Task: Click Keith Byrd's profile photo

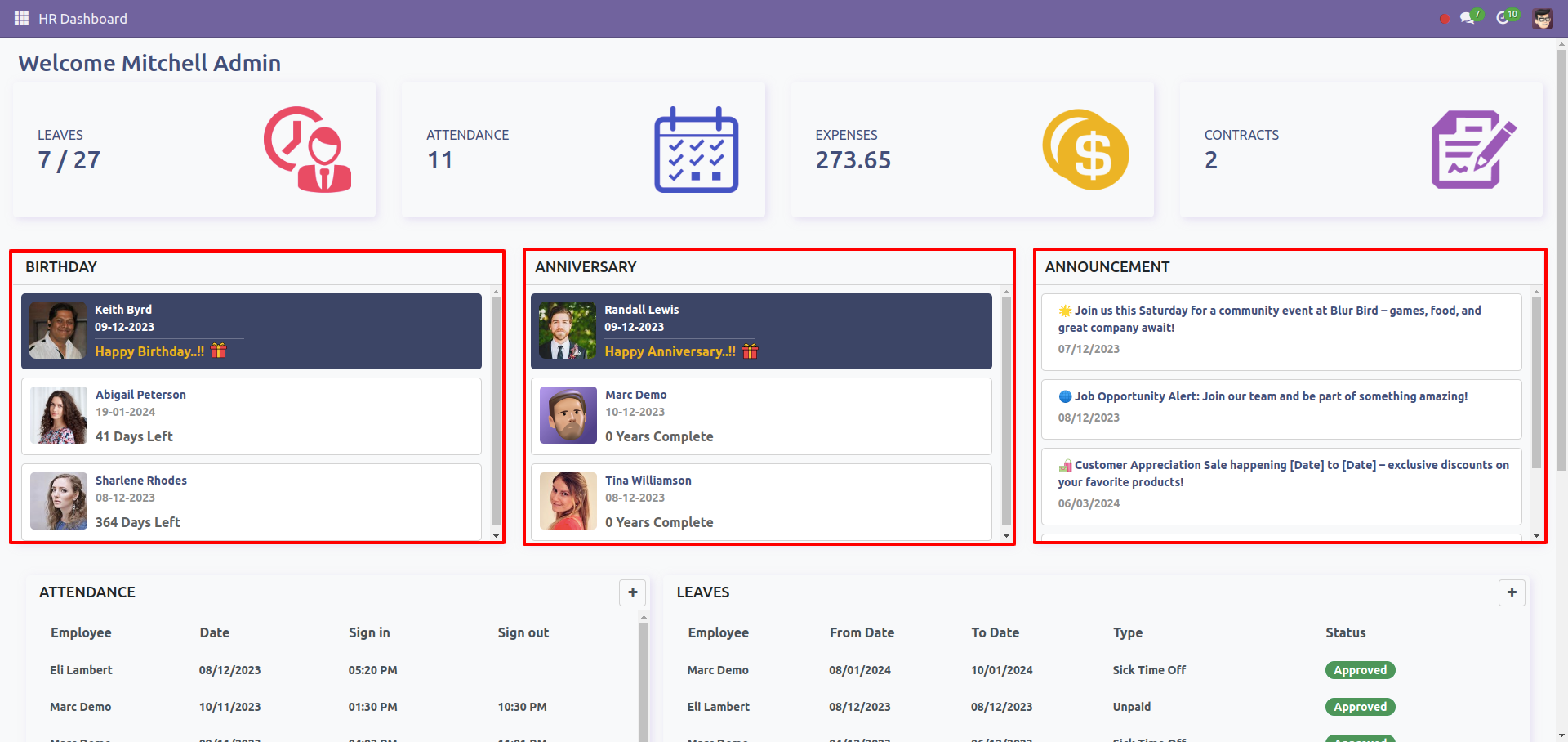Action: coord(57,330)
